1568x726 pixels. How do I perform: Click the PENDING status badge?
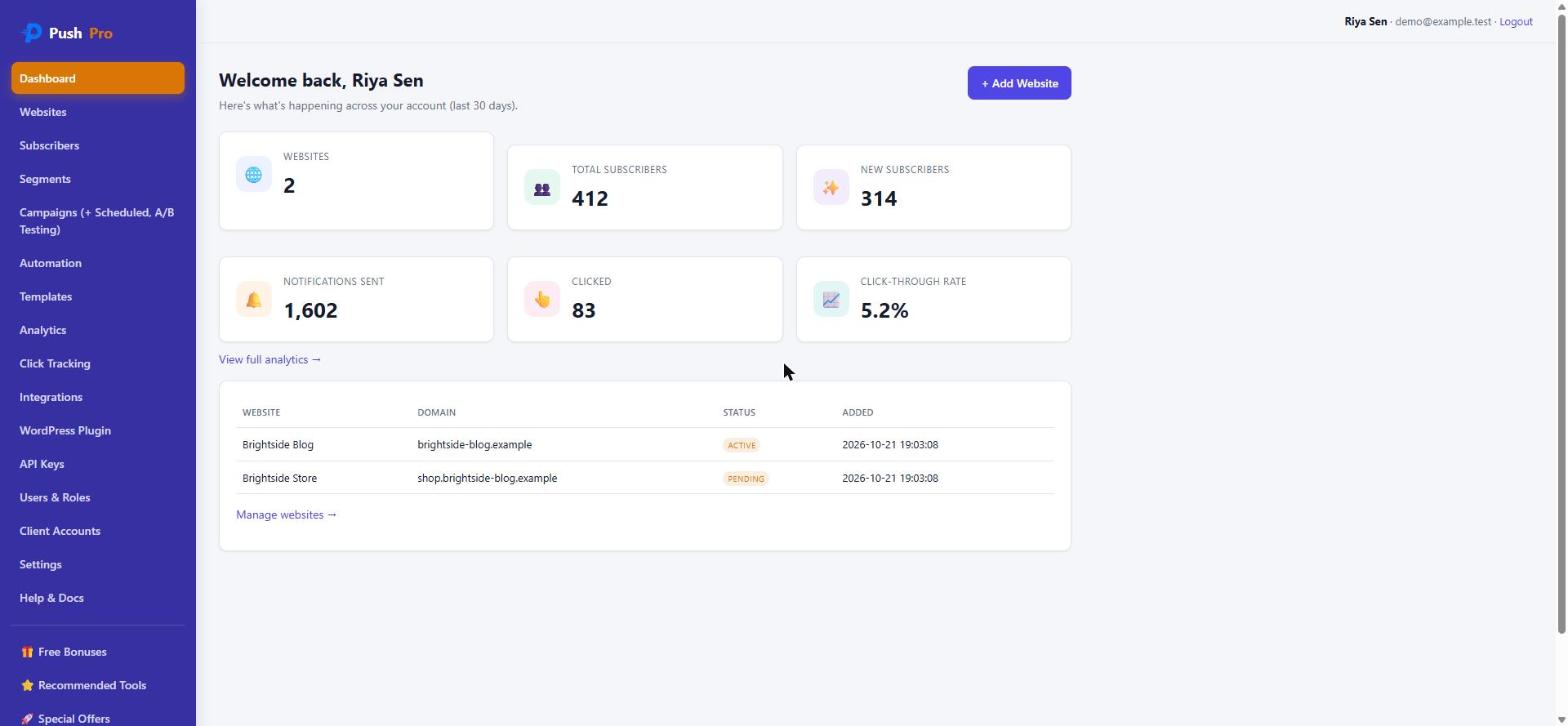[x=746, y=479]
